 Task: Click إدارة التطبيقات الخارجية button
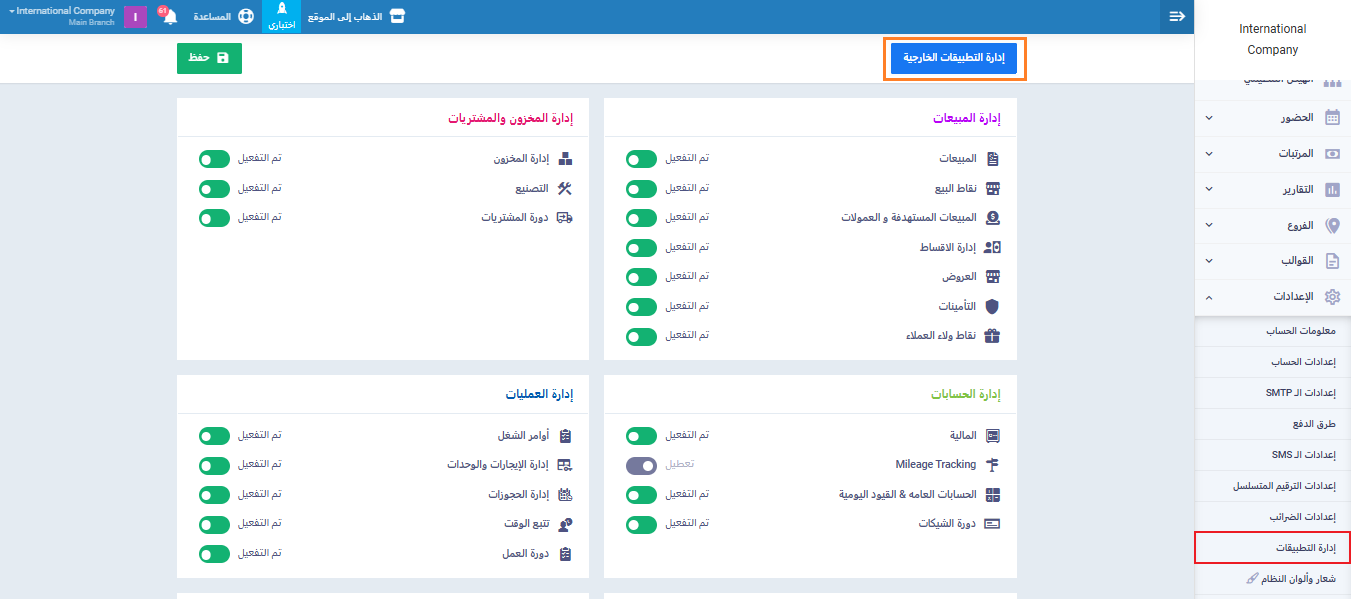click(954, 58)
